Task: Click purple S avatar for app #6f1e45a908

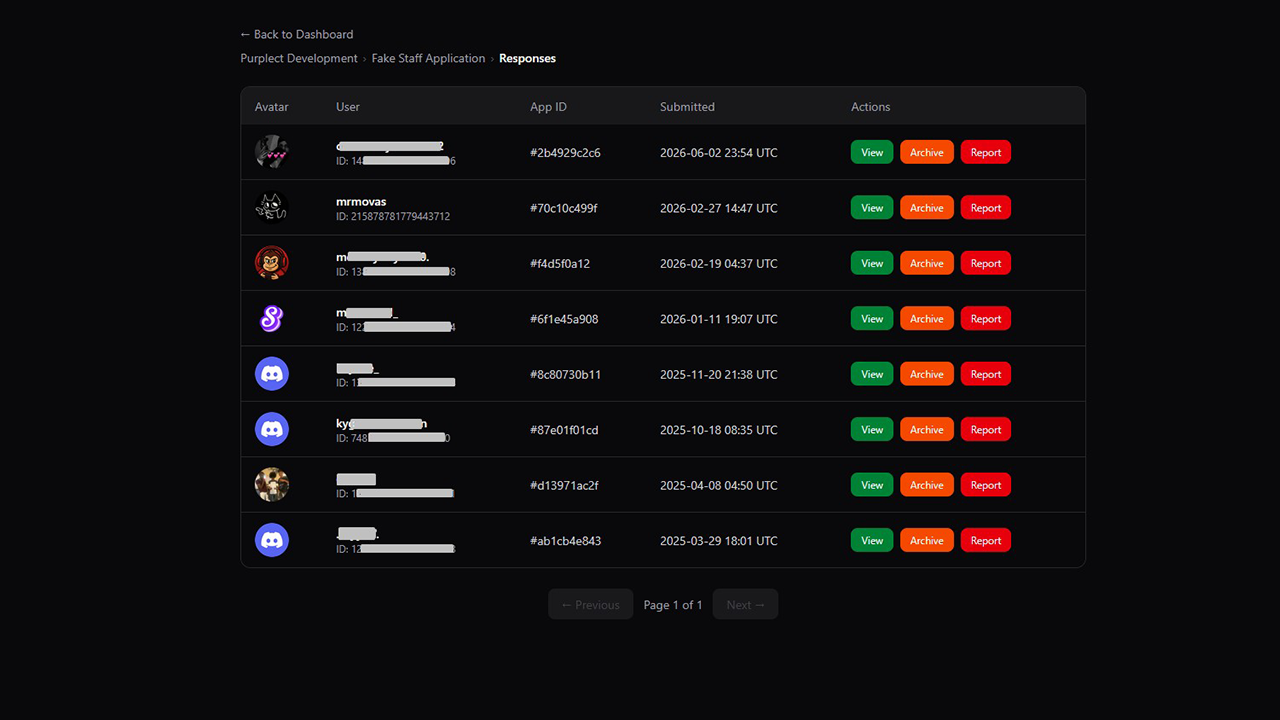Action: tap(272, 319)
